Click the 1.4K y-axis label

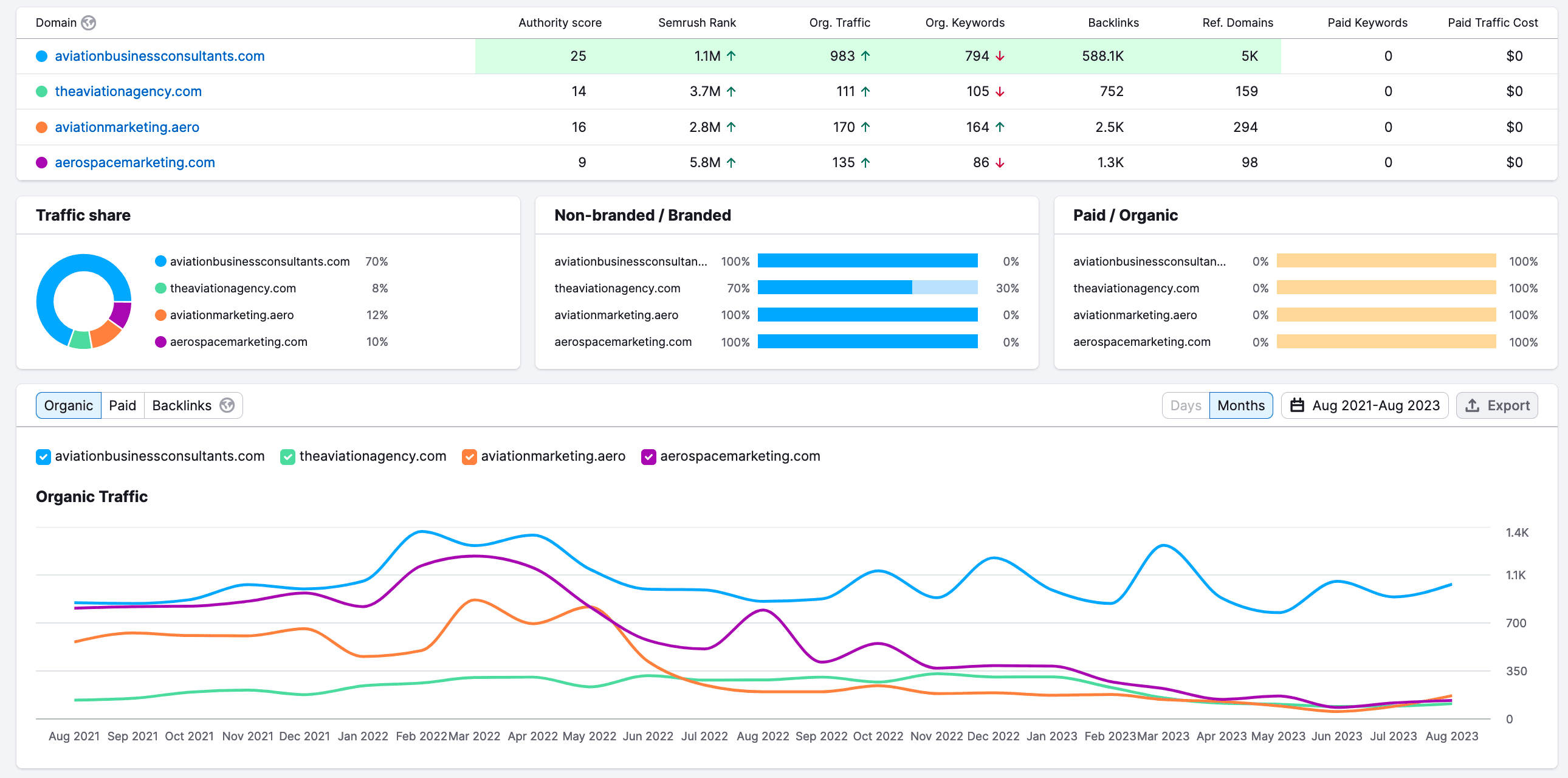pyautogui.click(x=1517, y=532)
